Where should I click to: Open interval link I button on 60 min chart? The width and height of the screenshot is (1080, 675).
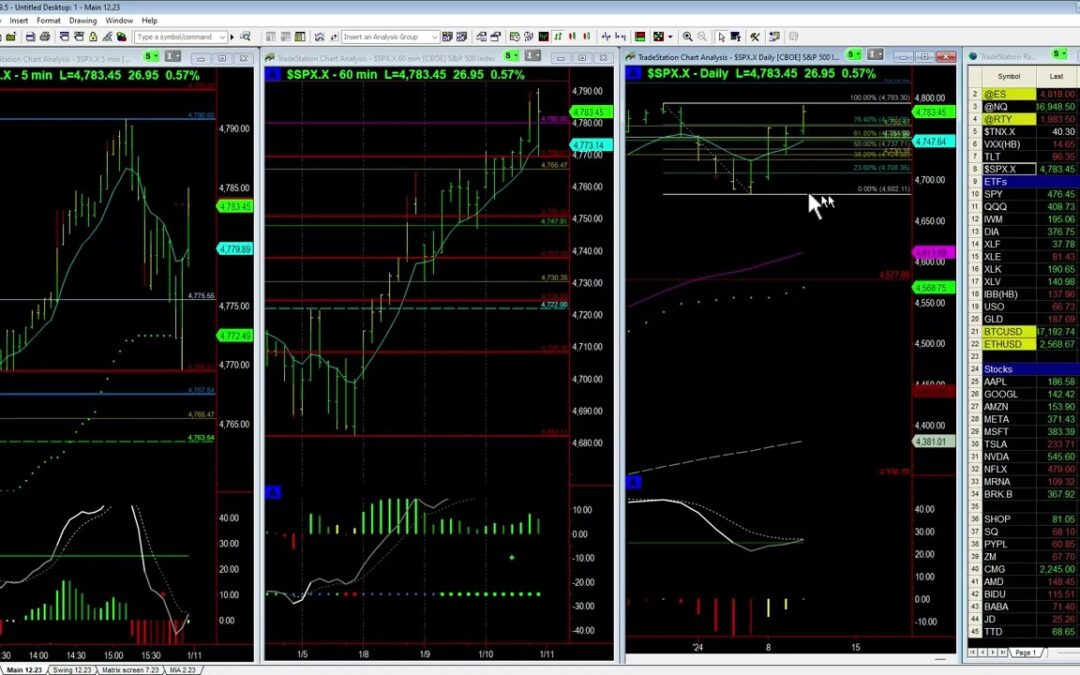coord(532,56)
